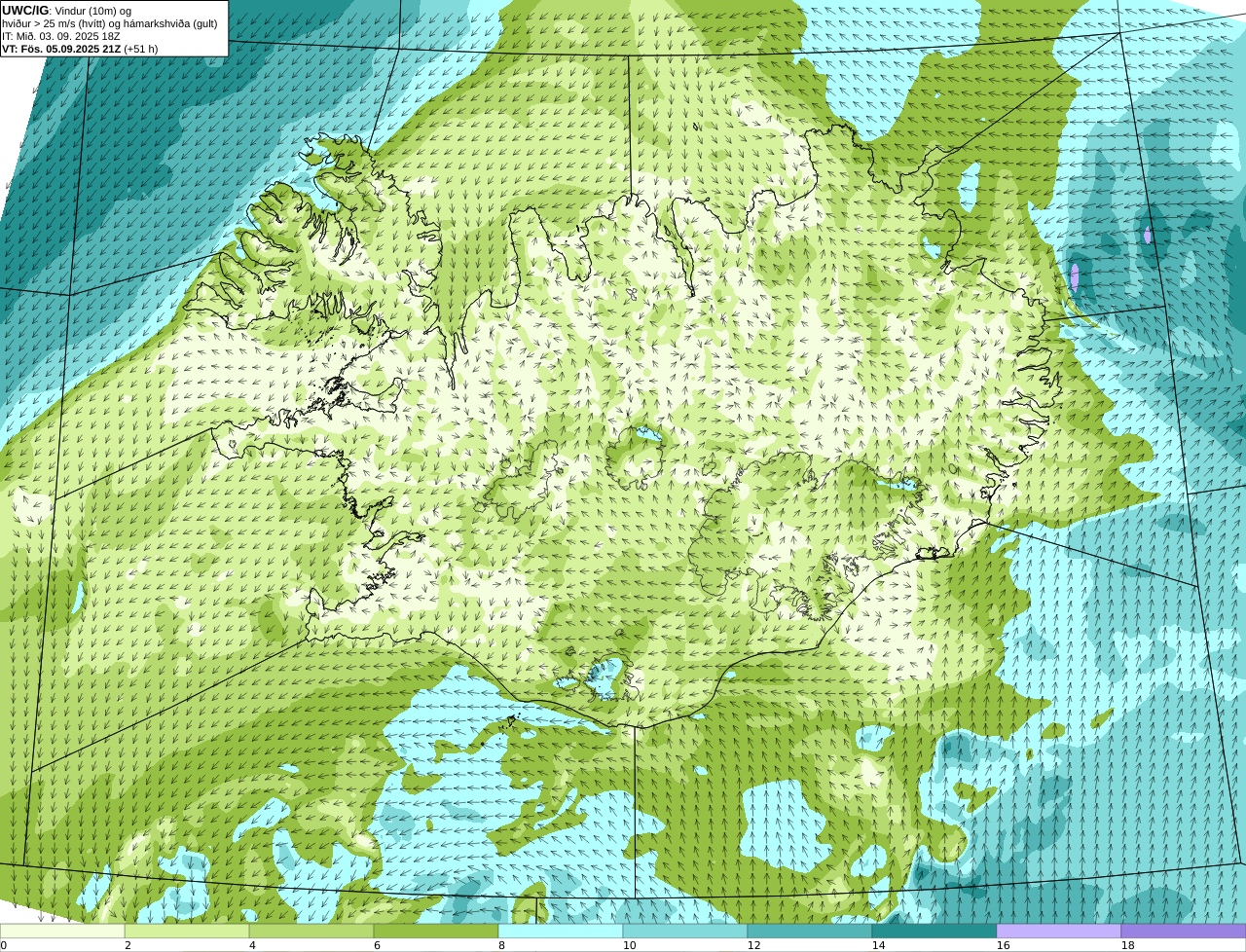
Task: Click the scale label '10'
Action: 629,945
